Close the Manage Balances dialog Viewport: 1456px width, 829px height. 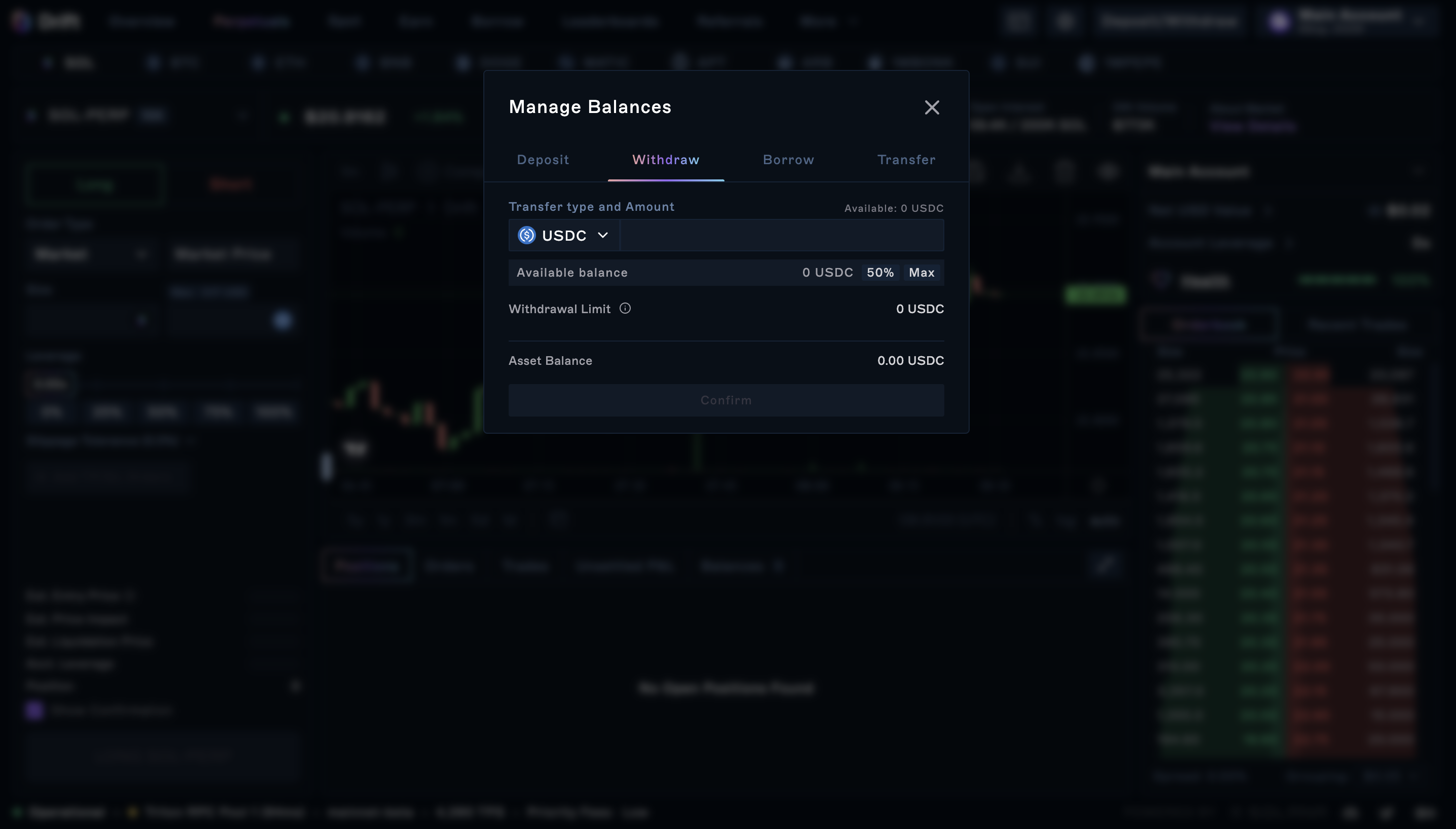pos(931,107)
